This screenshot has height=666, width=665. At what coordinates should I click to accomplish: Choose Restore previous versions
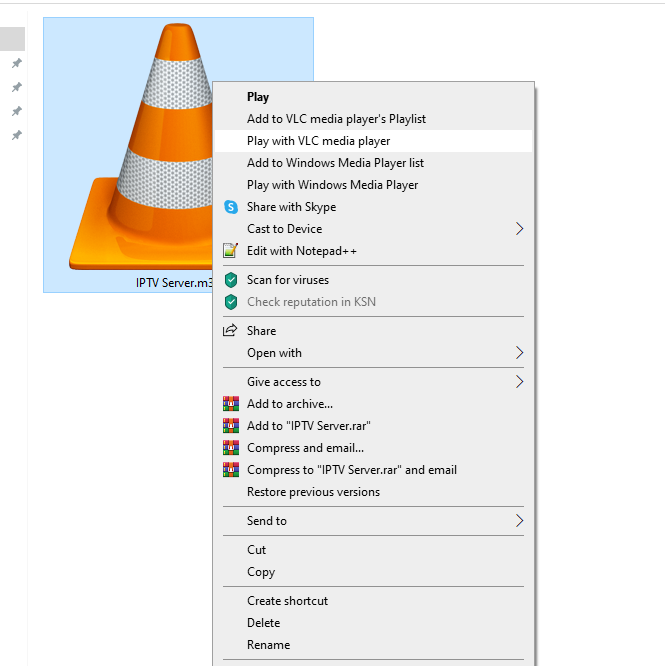pos(373,492)
